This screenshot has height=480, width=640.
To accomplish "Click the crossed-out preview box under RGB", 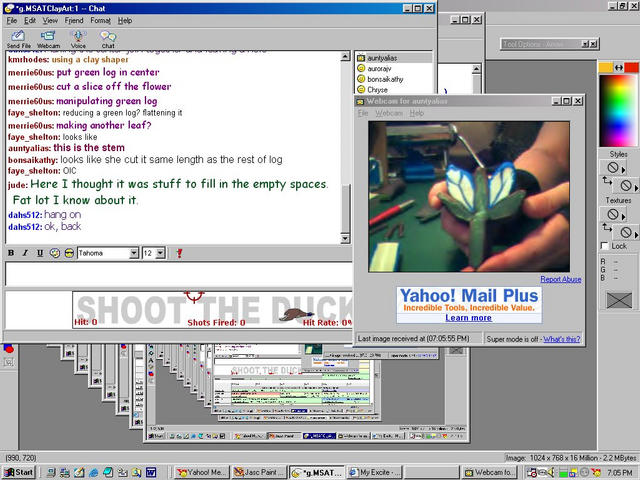I will pyautogui.click(x=619, y=300).
